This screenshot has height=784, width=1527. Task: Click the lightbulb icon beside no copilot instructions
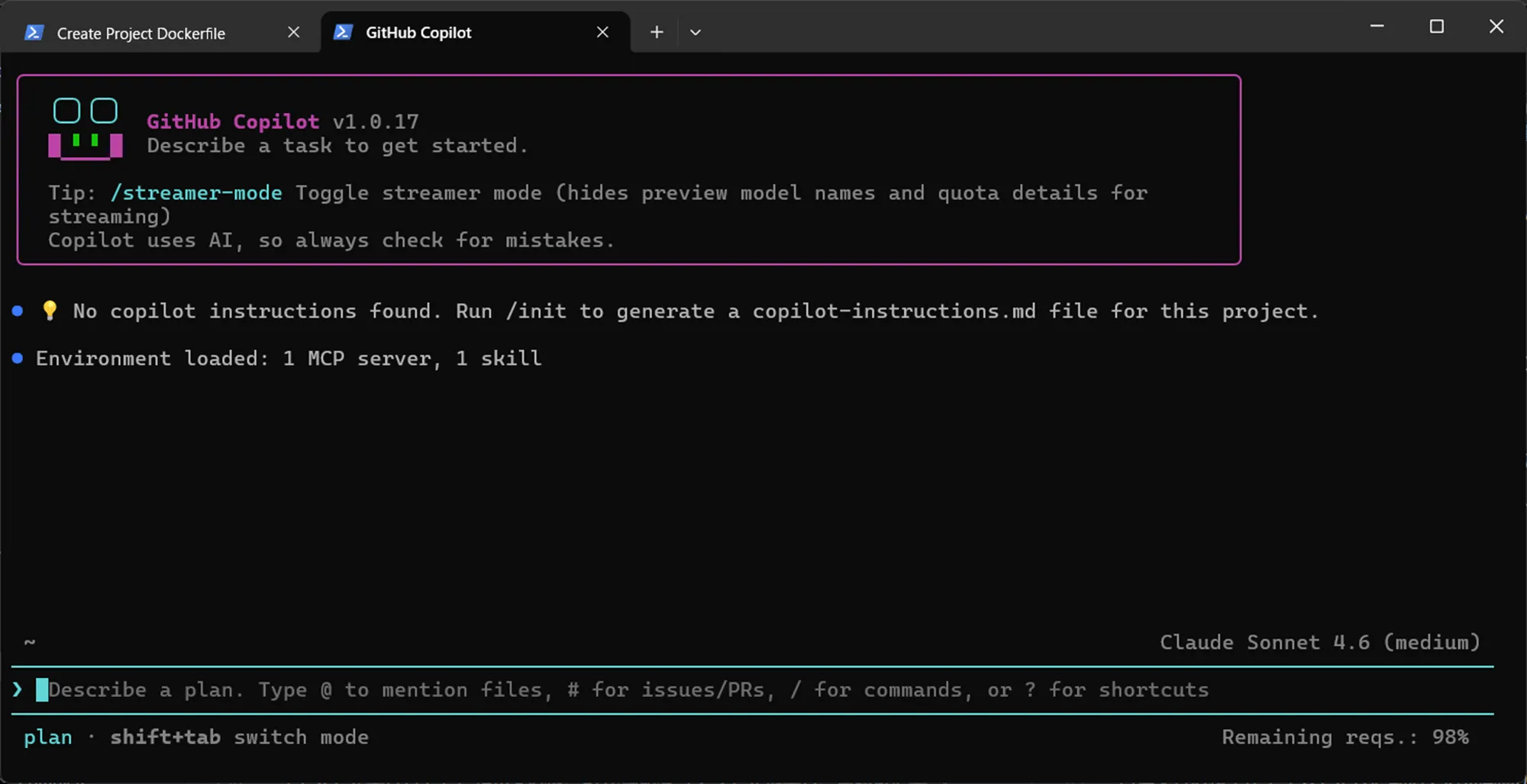click(x=50, y=311)
